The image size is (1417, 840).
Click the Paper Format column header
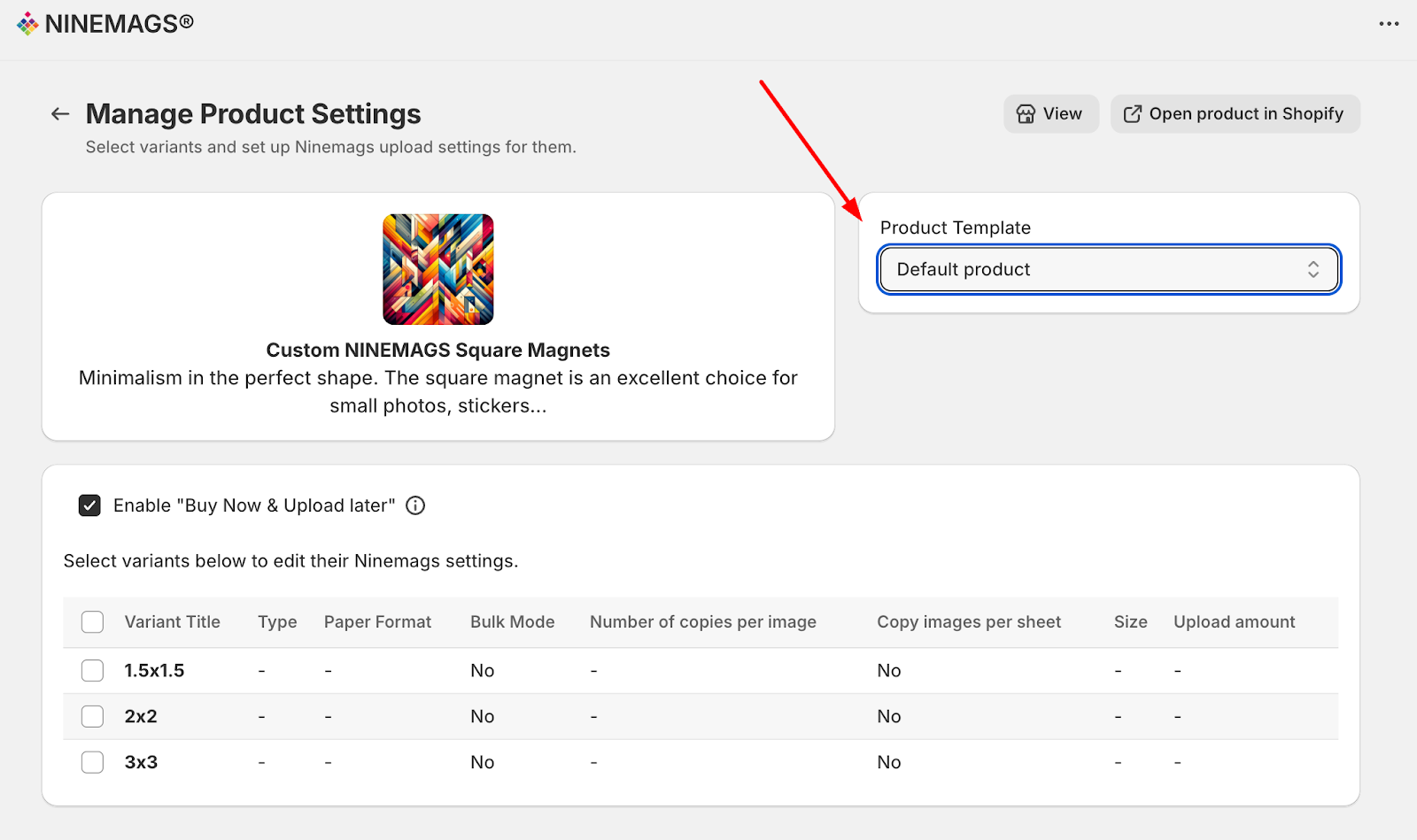377,622
